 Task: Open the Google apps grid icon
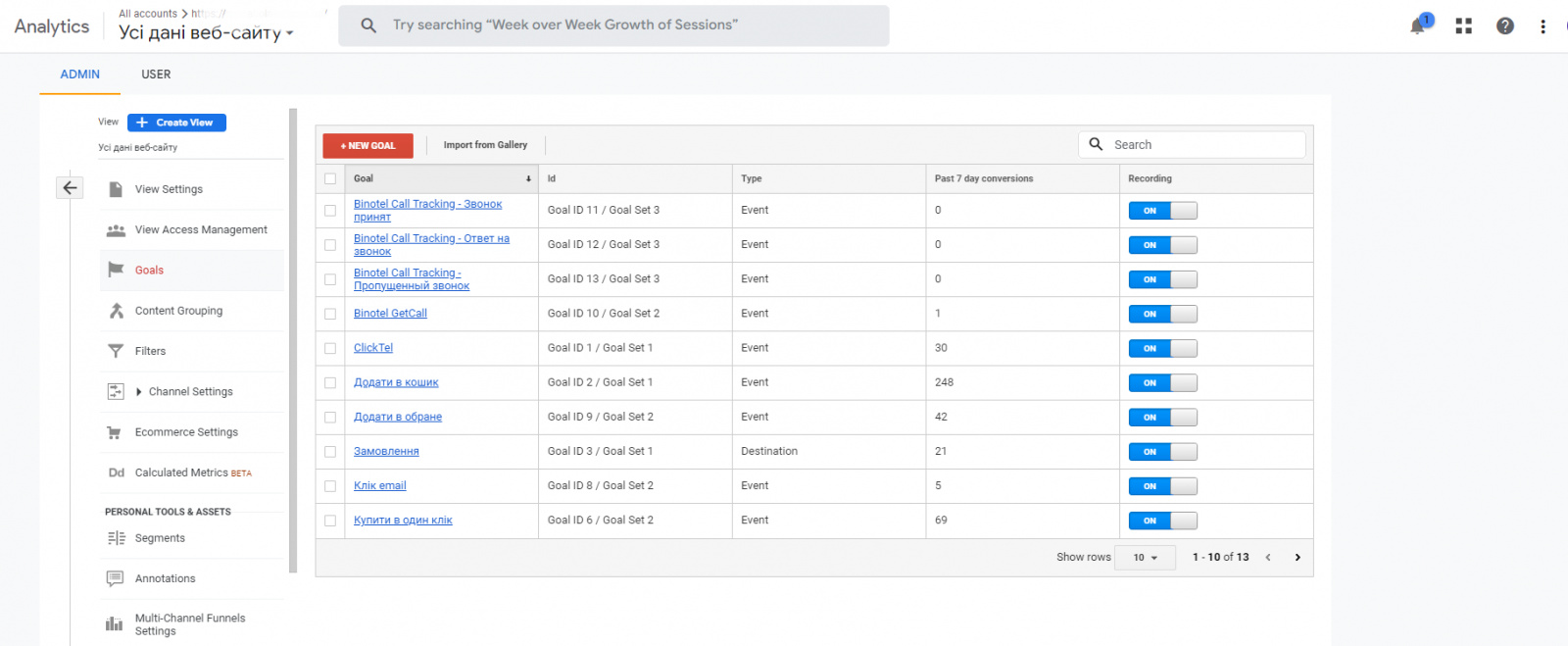click(x=1463, y=26)
